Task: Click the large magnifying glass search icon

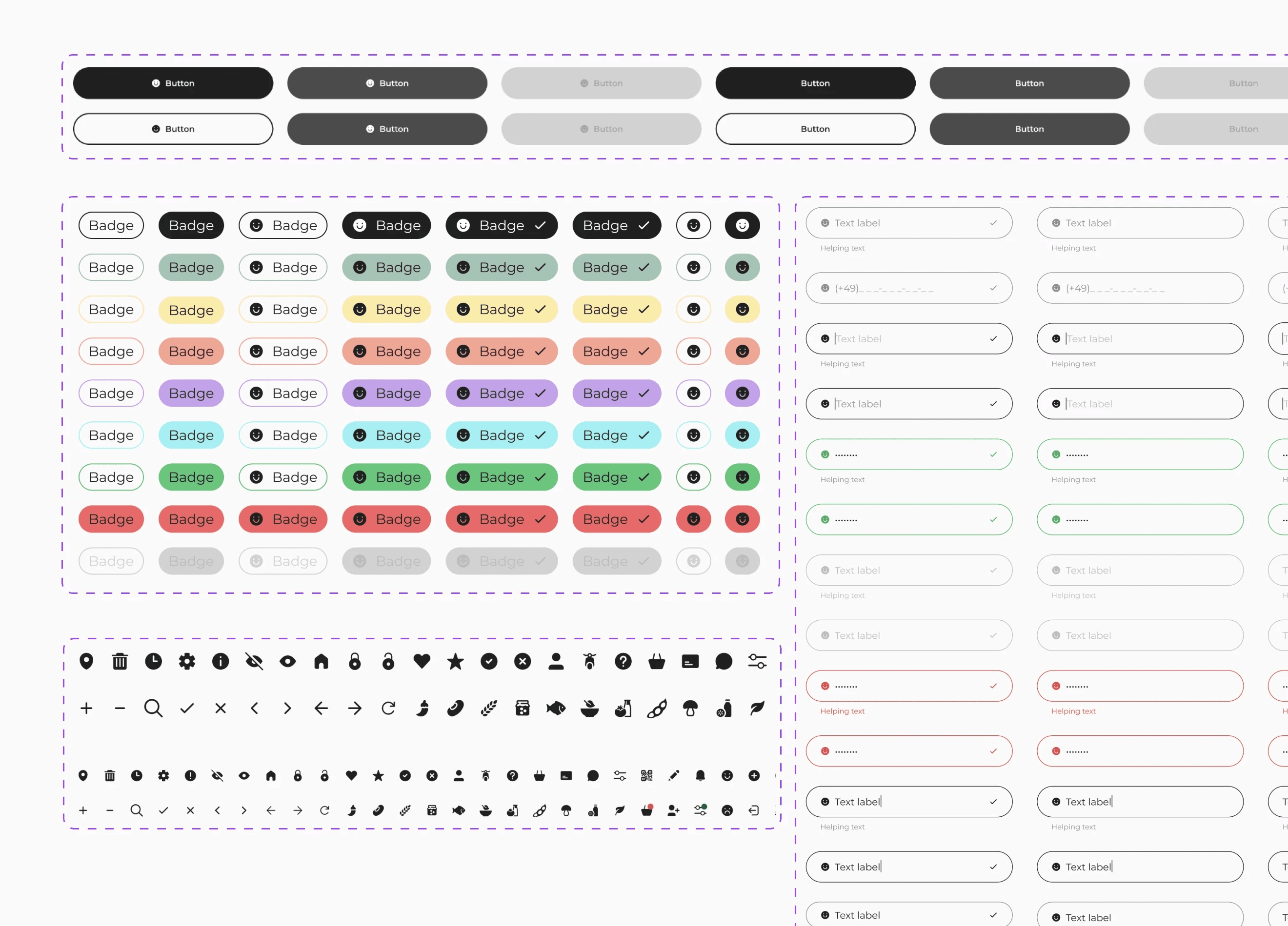Action: (153, 708)
